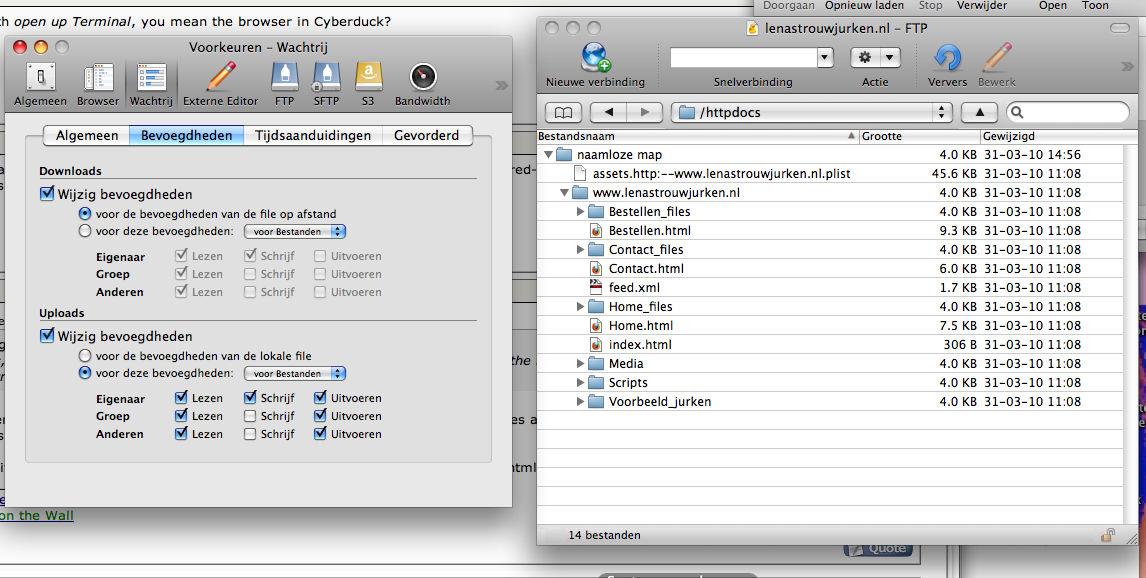The width and height of the screenshot is (1146, 578).
Task: Select index.html file row
Action: pyautogui.click(x=830, y=344)
